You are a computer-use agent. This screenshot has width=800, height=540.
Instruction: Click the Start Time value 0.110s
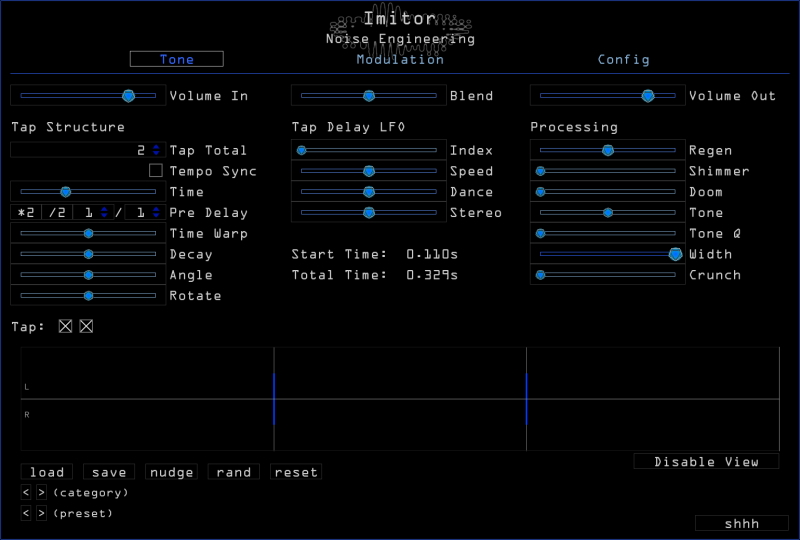click(432, 254)
